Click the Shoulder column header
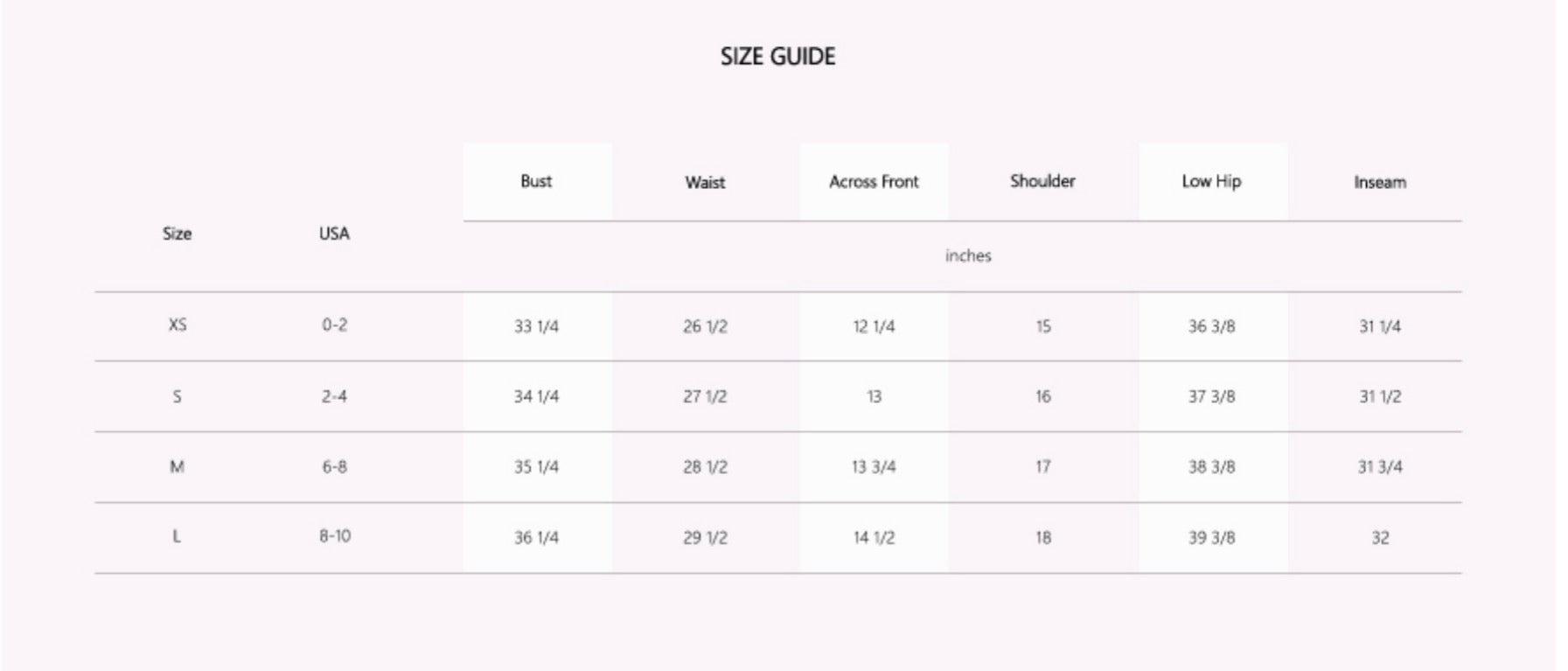The width and height of the screenshot is (1568, 671). pos(1042,181)
